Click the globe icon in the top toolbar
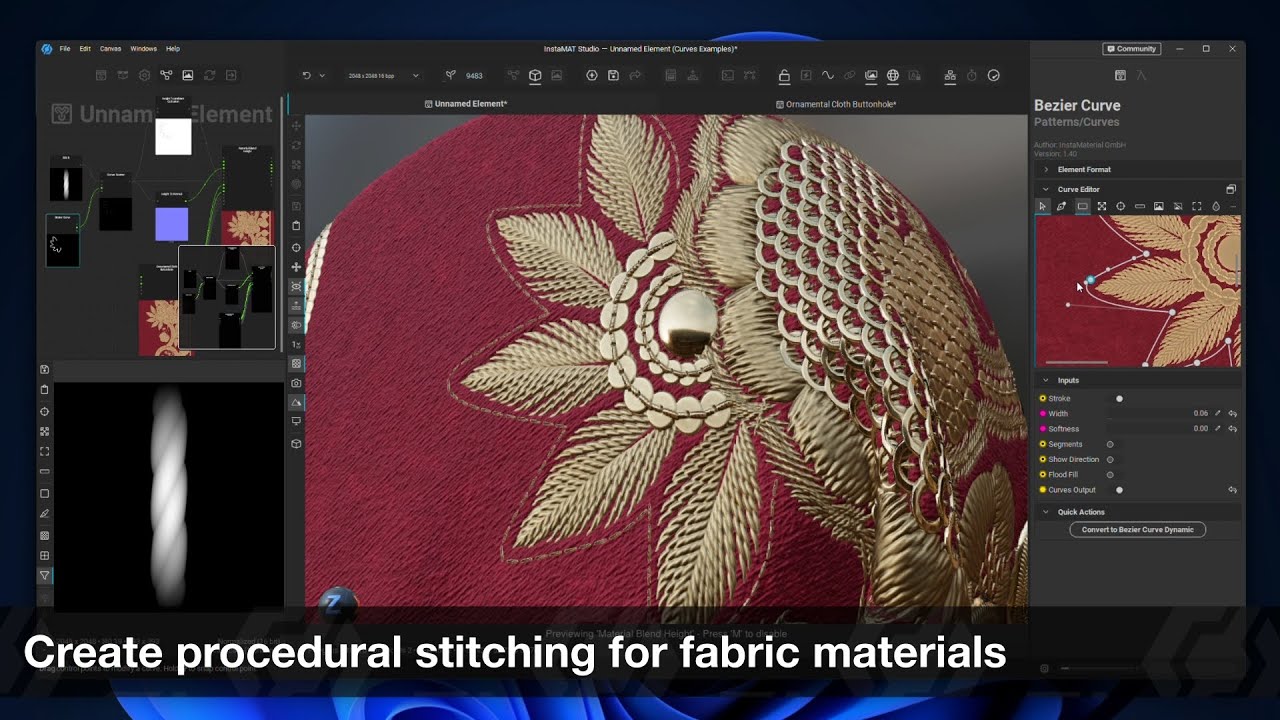Viewport: 1280px width, 720px height. click(893, 75)
